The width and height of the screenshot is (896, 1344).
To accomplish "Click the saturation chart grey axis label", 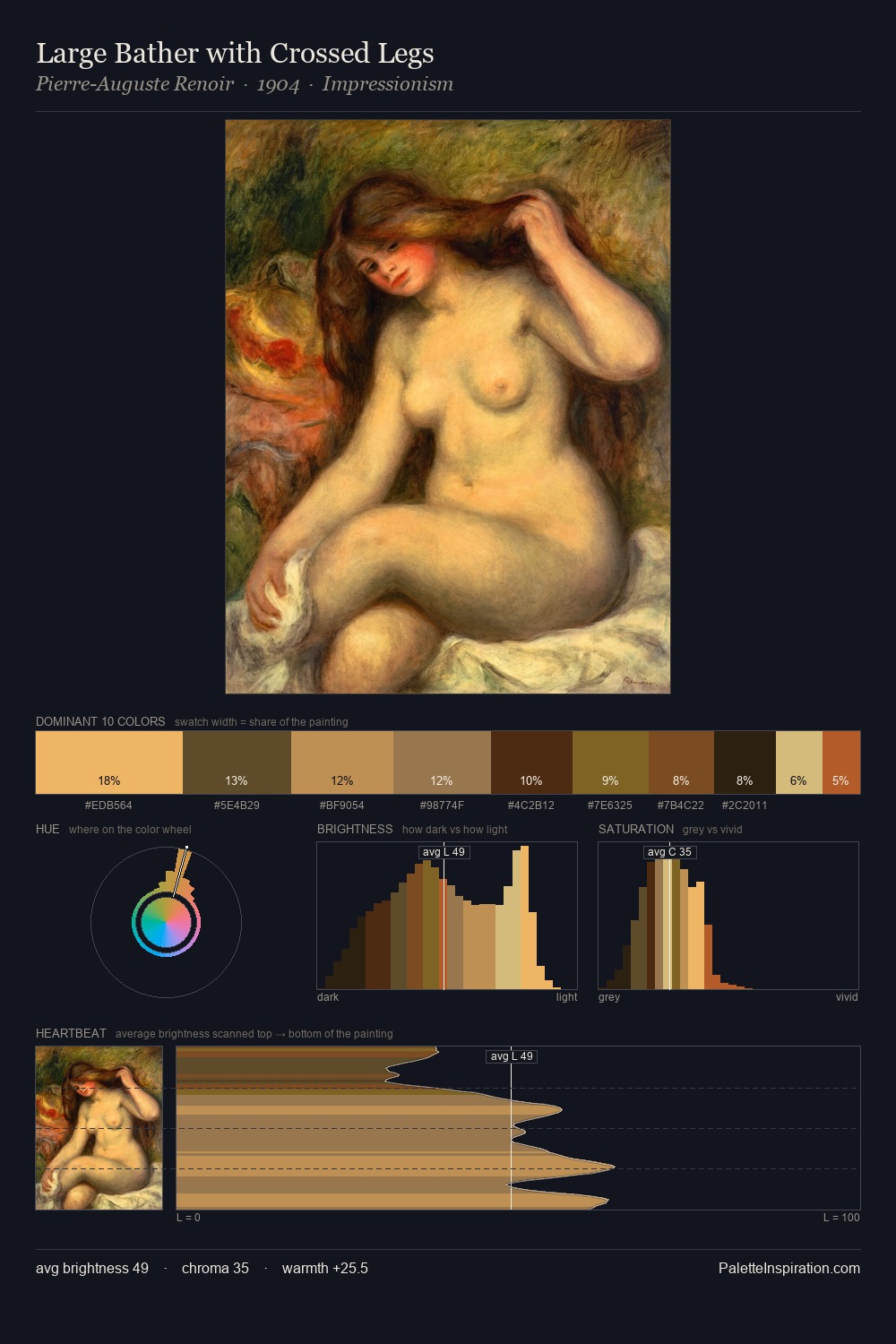I will (609, 997).
